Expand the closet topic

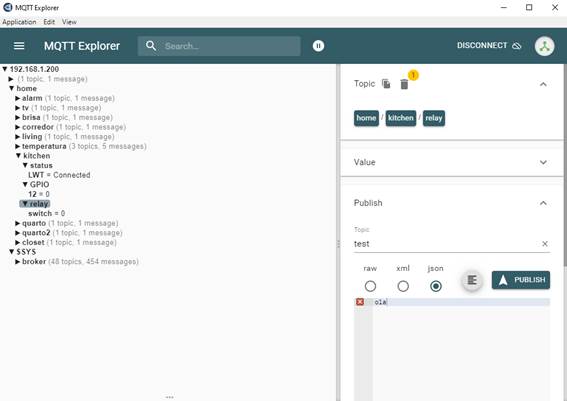point(17,242)
